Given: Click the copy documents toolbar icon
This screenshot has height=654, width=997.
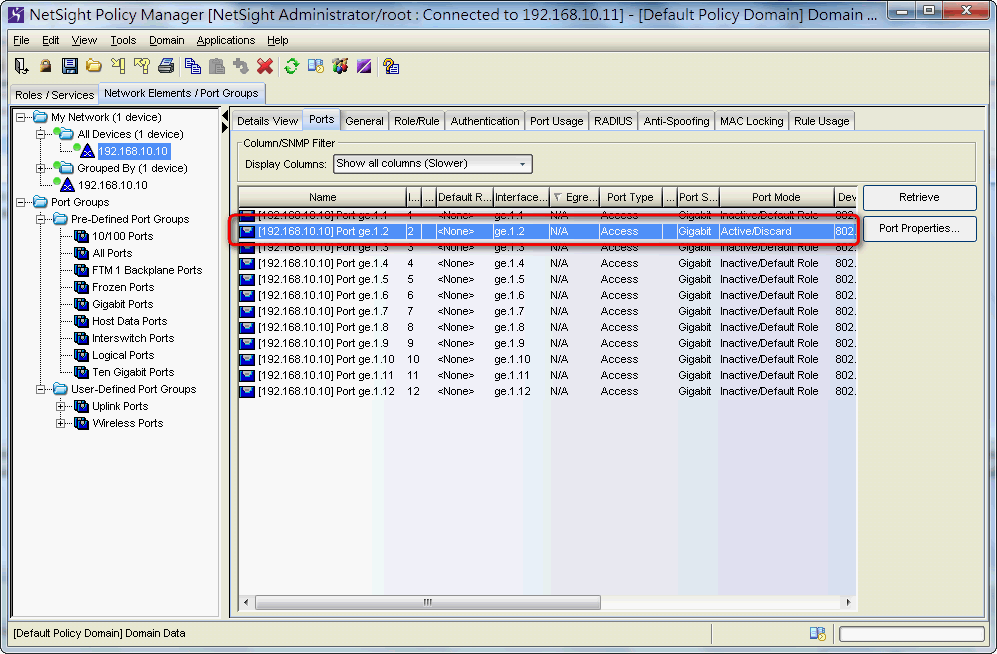Looking at the screenshot, I should pyautogui.click(x=193, y=65).
